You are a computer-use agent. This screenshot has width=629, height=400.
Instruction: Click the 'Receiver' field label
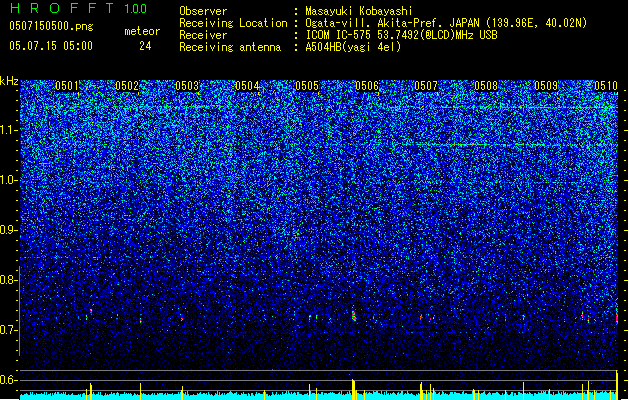203,35
